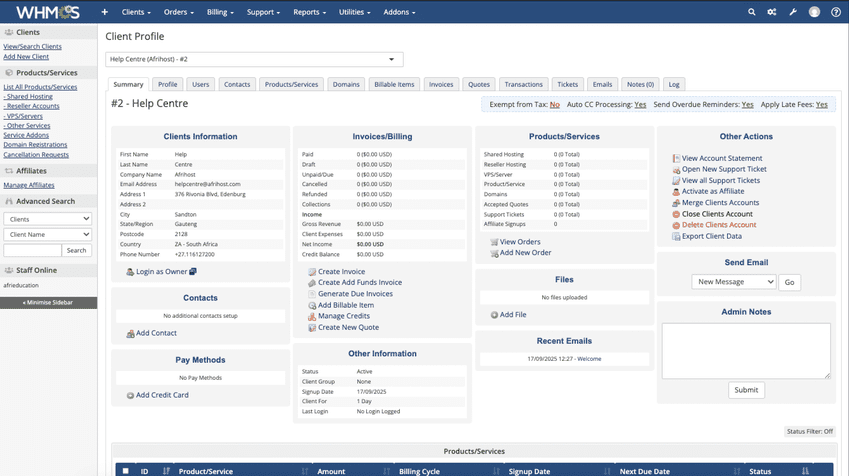Collapse sidebar with Minimise Sidebar bar
The width and height of the screenshot is (849, 476).
[x=48, y=302]
